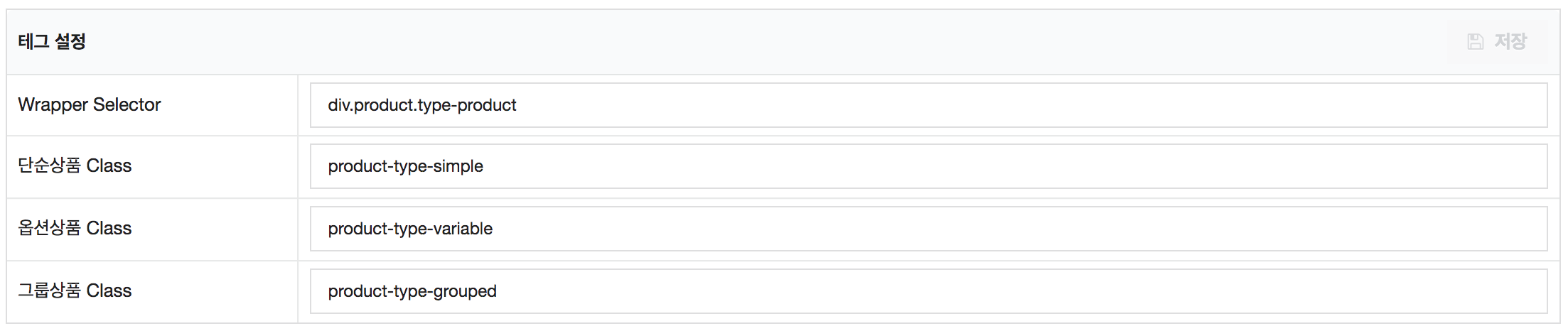Click the product-type-grouped text
Screen dimensions: 1568x331
(412, 291)
